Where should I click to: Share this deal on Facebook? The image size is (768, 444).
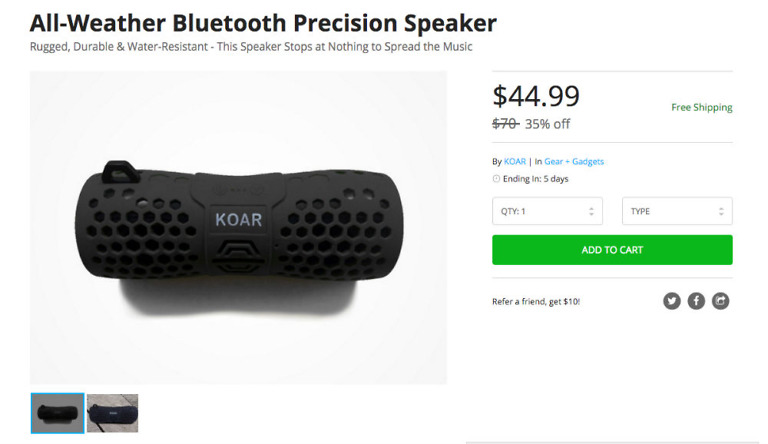click(x=696, y=300)
